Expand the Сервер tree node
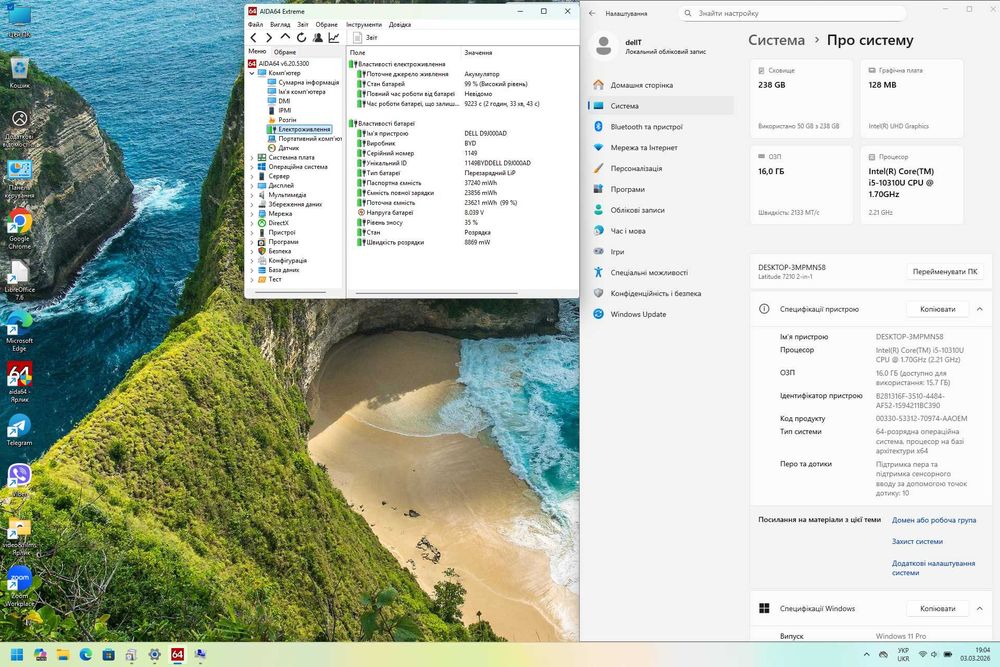This screenshot has width=1000, height=667. [252, 176]
